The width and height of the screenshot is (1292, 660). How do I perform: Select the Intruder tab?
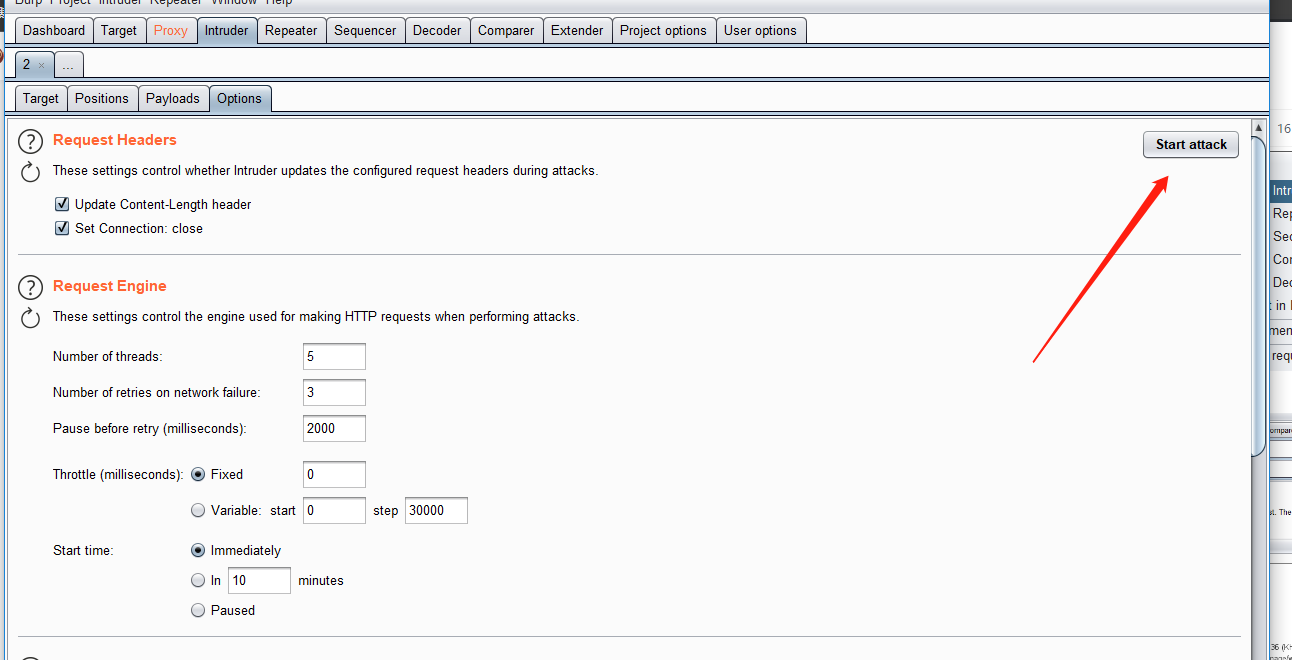[227, 30]
